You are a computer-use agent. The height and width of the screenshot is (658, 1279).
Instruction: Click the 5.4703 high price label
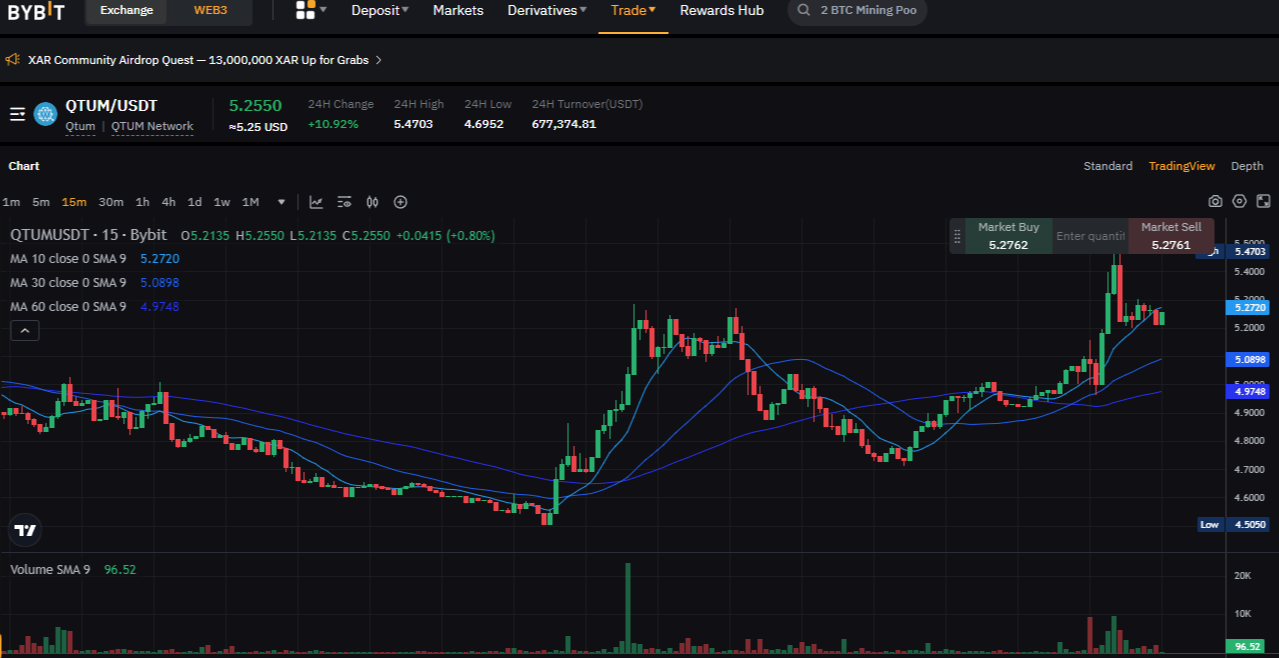(x=1250, y=252)
